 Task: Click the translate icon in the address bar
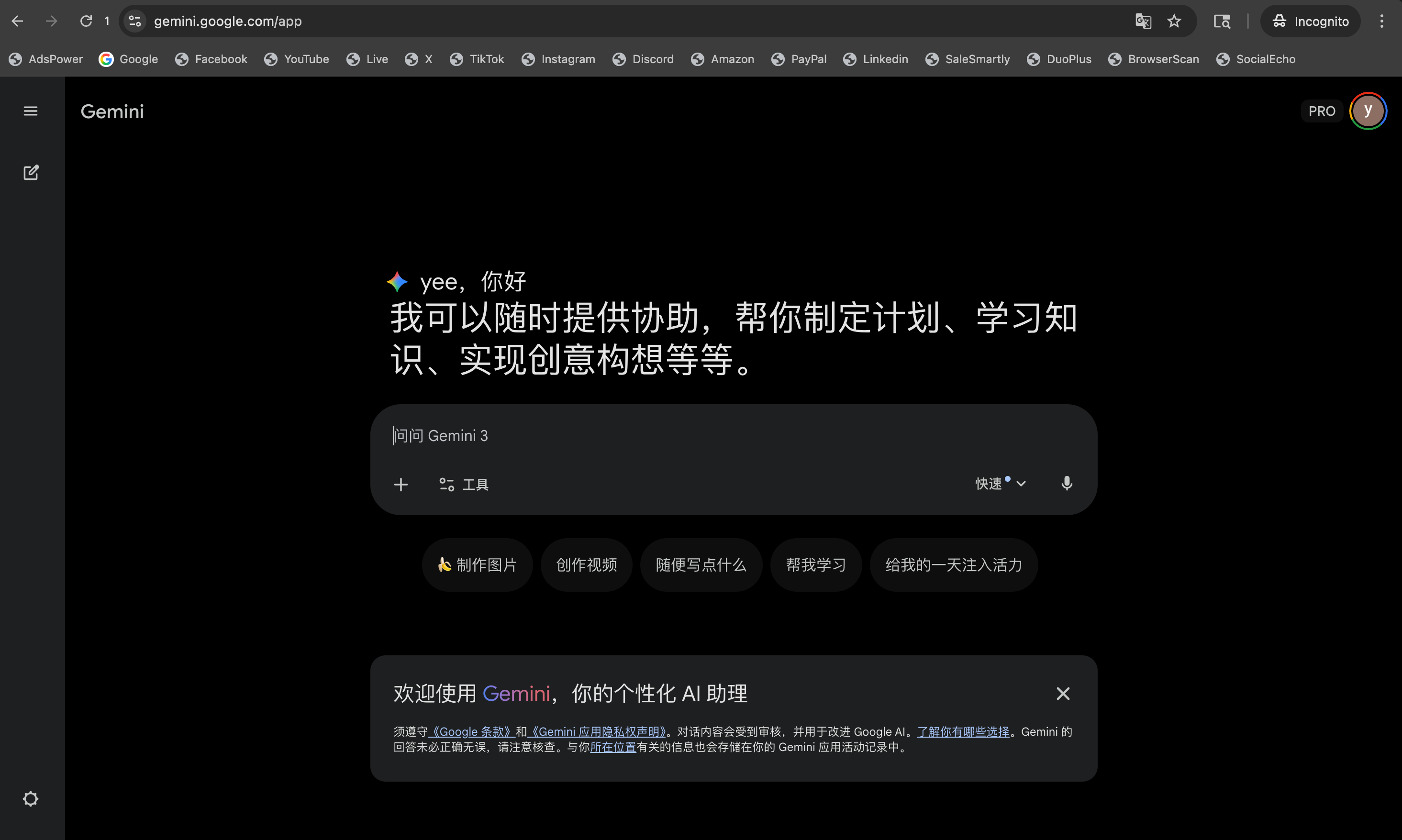(x=1143, y=21)
